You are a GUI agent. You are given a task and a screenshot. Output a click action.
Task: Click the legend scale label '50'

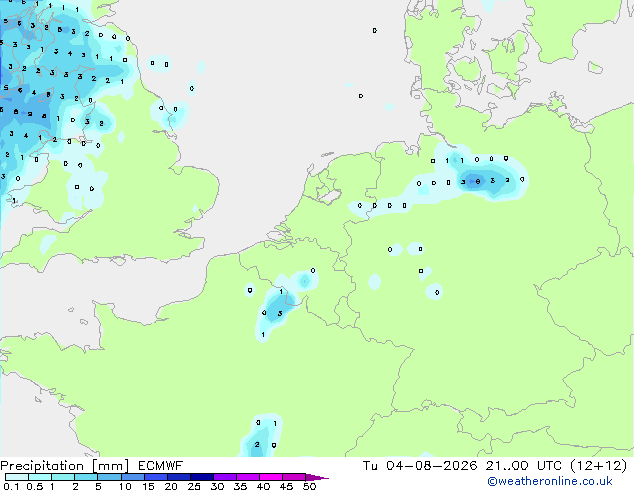coord(309,486)
